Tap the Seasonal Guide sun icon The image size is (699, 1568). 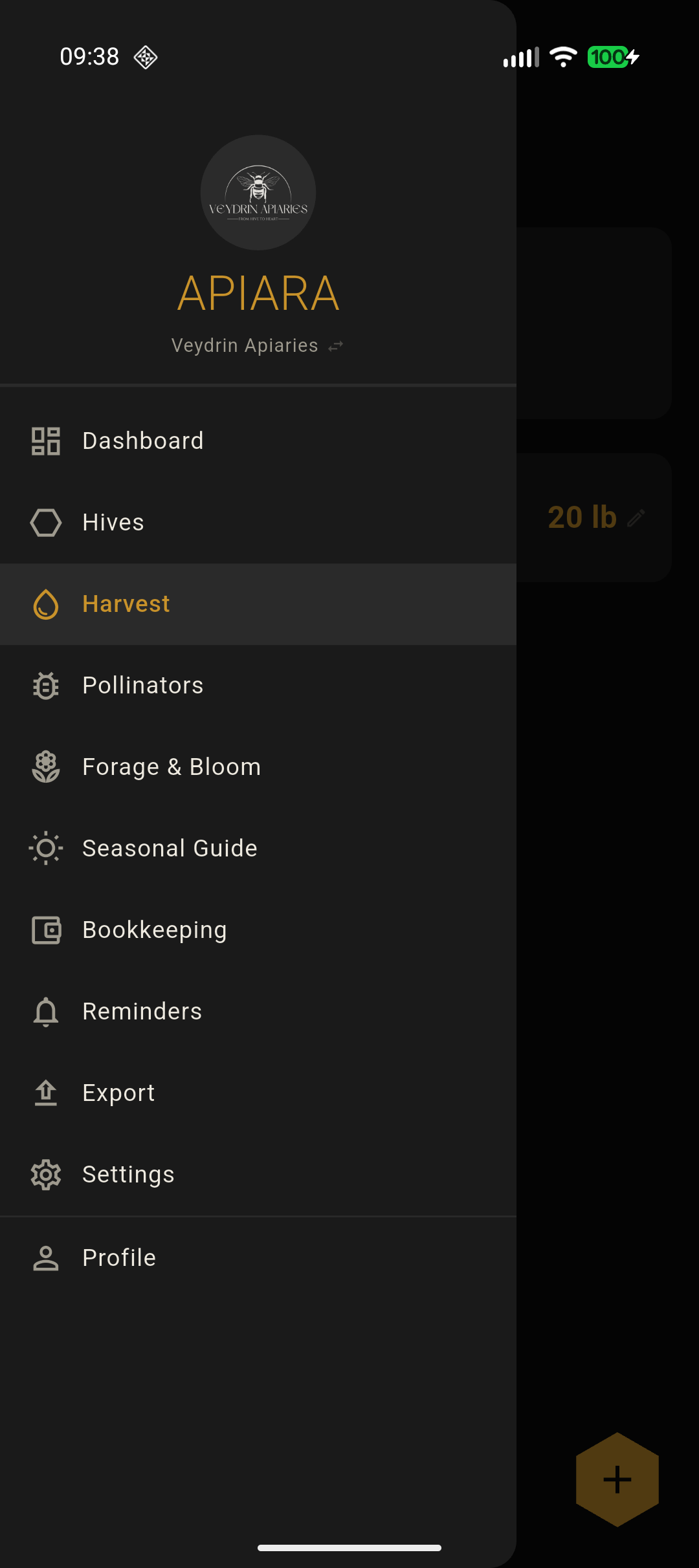pyautogui.click(x=46, y=848)
